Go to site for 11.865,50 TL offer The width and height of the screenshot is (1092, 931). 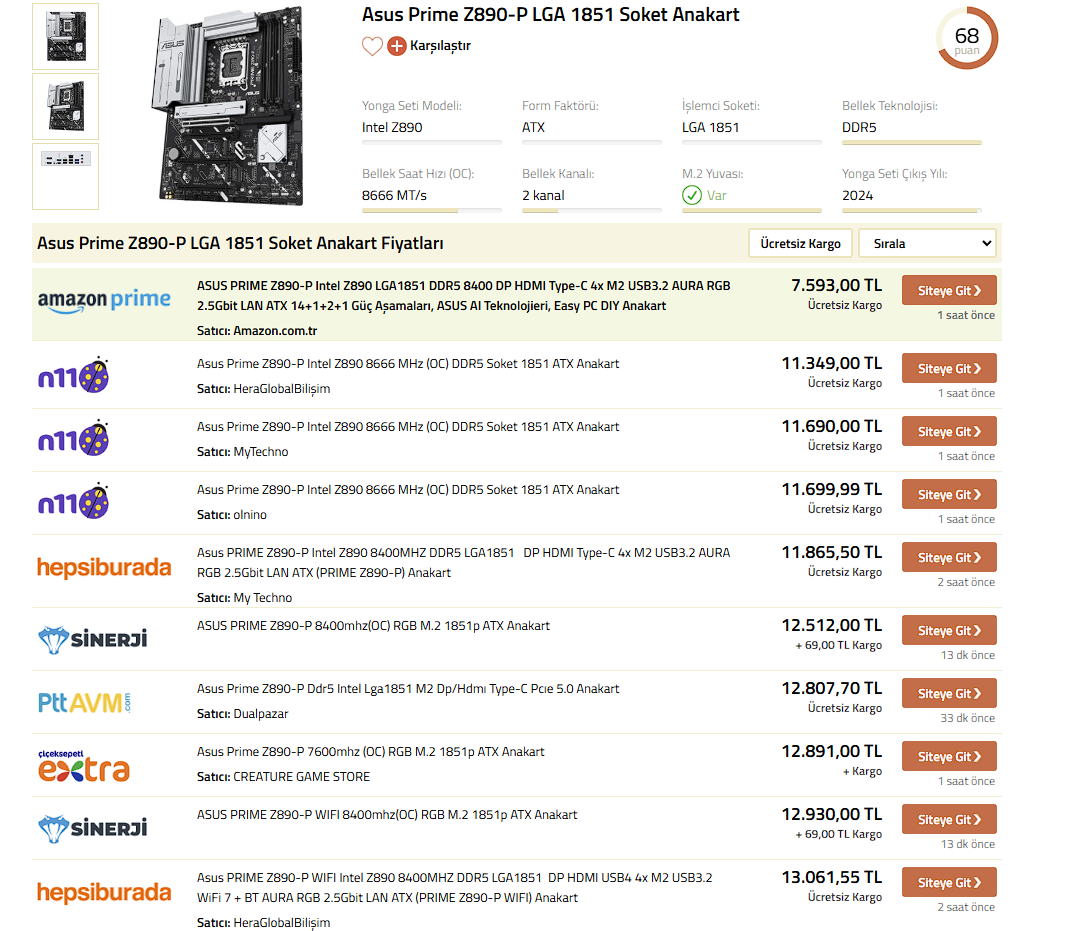(x=949, y=557)
